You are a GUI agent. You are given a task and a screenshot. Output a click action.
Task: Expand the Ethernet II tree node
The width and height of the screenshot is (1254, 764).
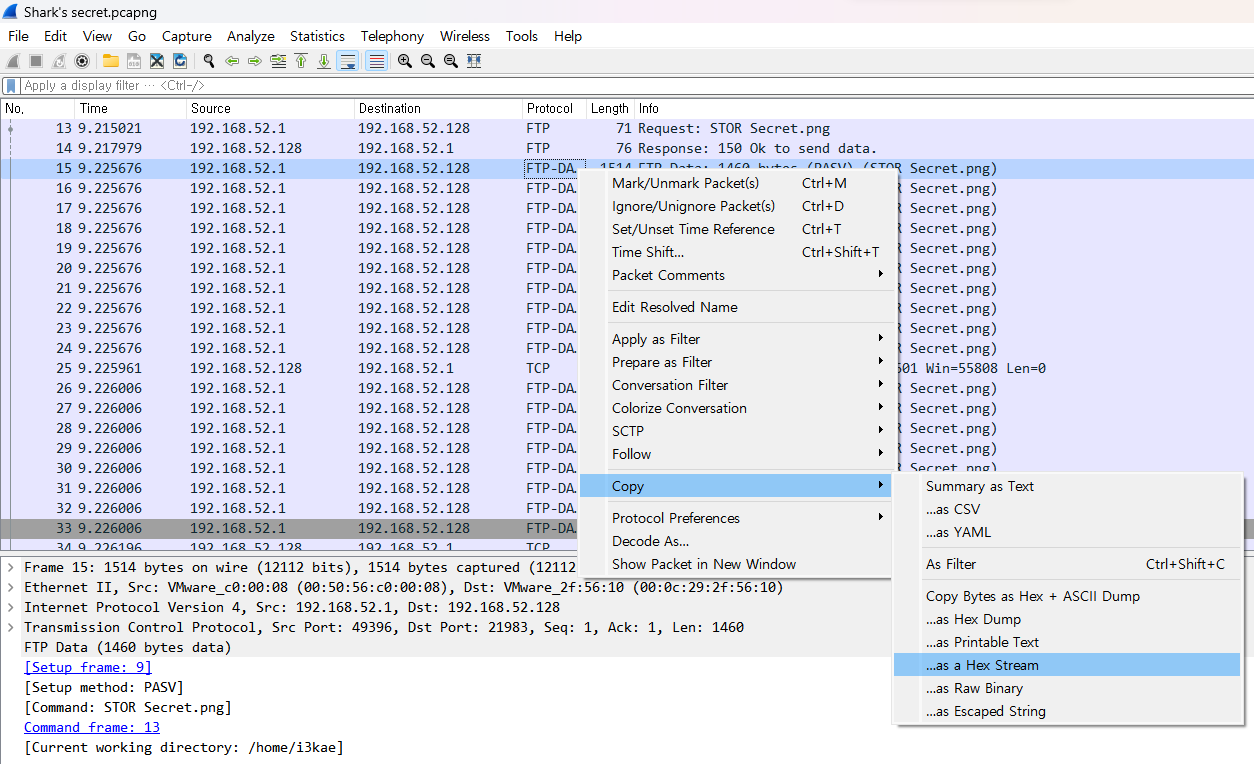[x=10, y=587]
